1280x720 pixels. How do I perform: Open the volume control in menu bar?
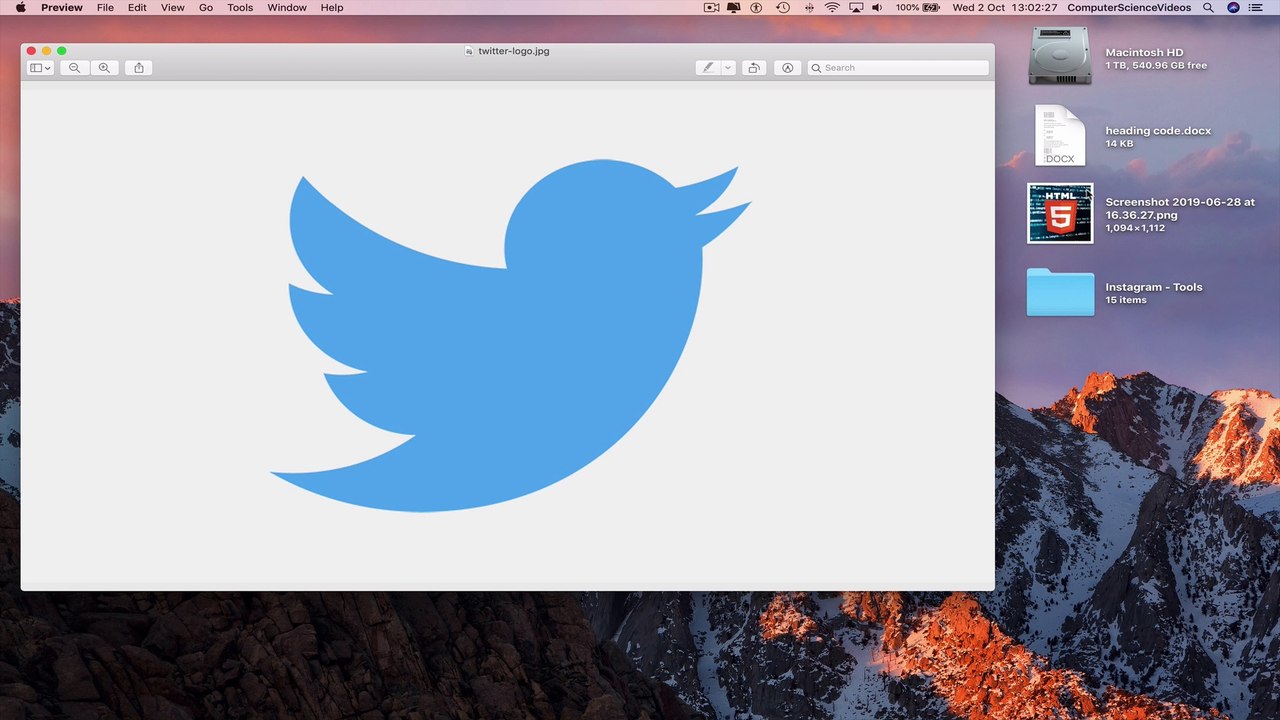coord(877,7)
